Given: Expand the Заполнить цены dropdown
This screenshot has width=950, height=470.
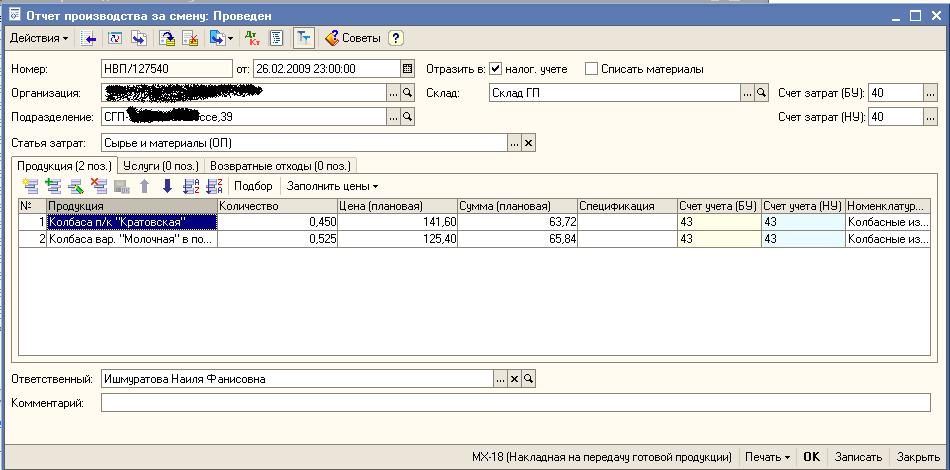Looking at the screenshot, I should (332, 186).
